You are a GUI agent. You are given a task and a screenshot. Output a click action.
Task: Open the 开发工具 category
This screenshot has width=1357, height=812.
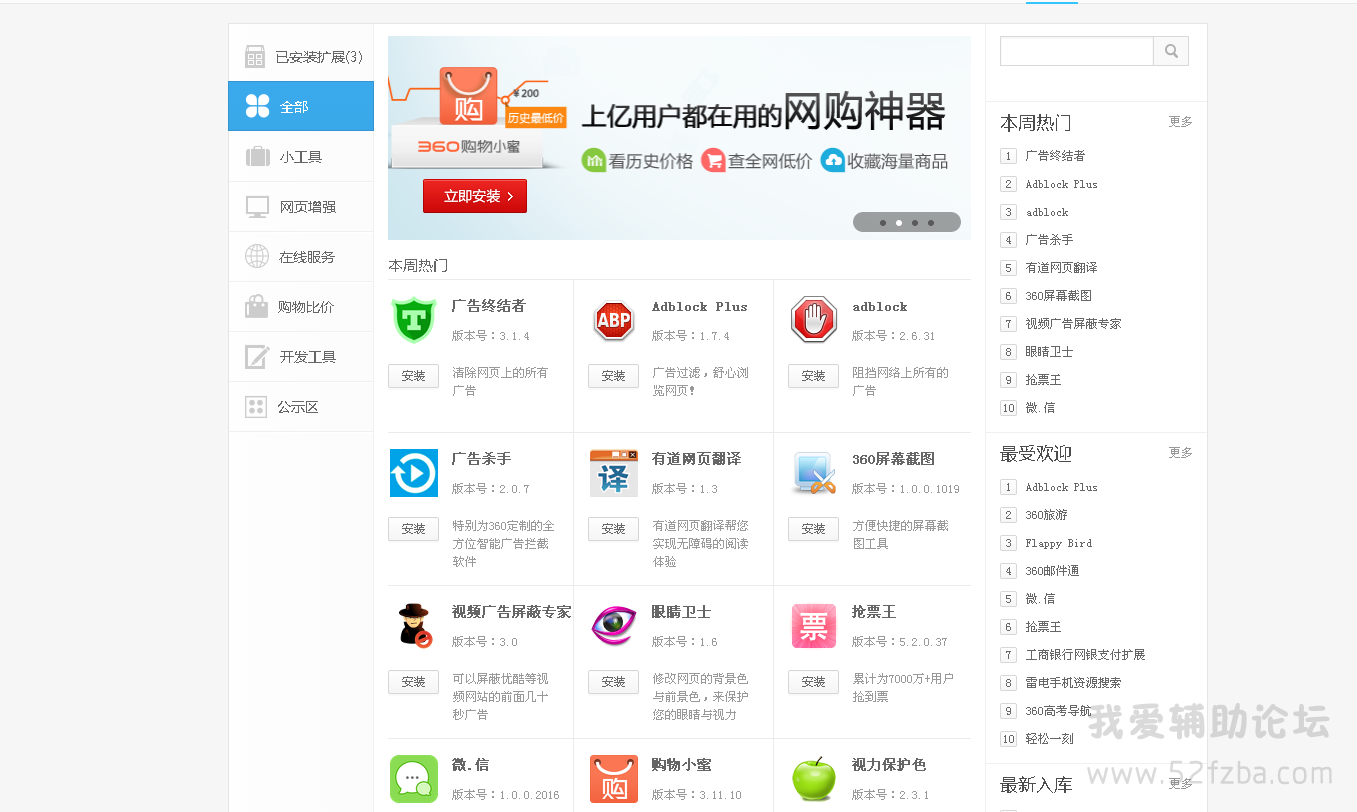coord(301,357)
